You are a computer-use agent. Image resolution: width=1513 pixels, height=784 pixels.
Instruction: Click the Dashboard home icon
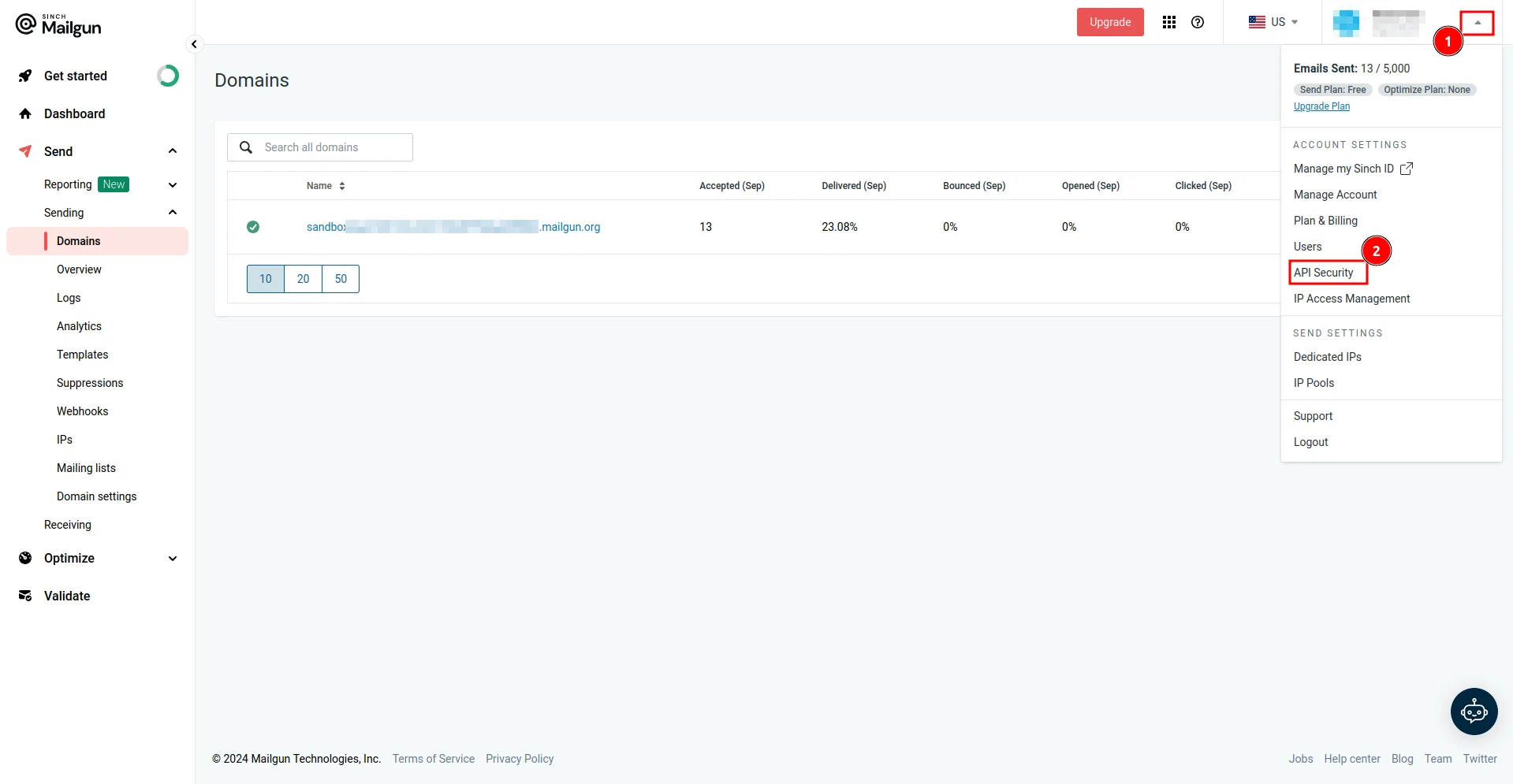(25, 113)
